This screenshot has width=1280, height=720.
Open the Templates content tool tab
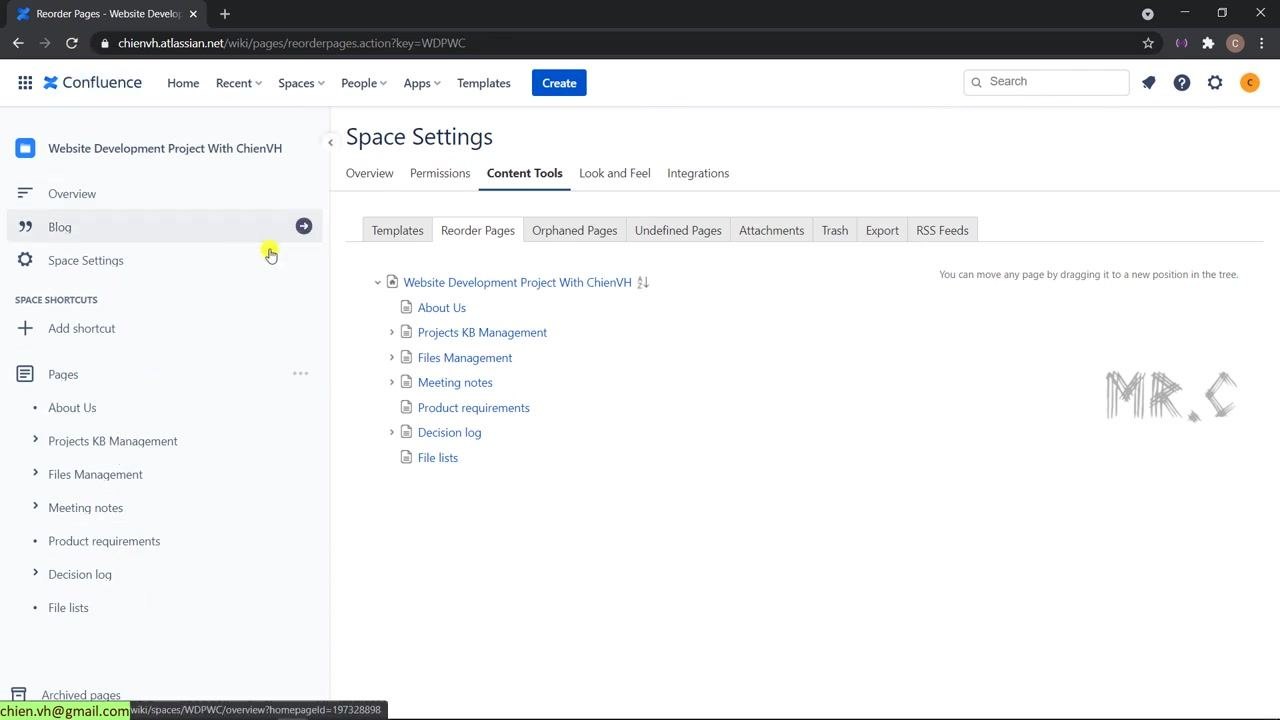397,230
